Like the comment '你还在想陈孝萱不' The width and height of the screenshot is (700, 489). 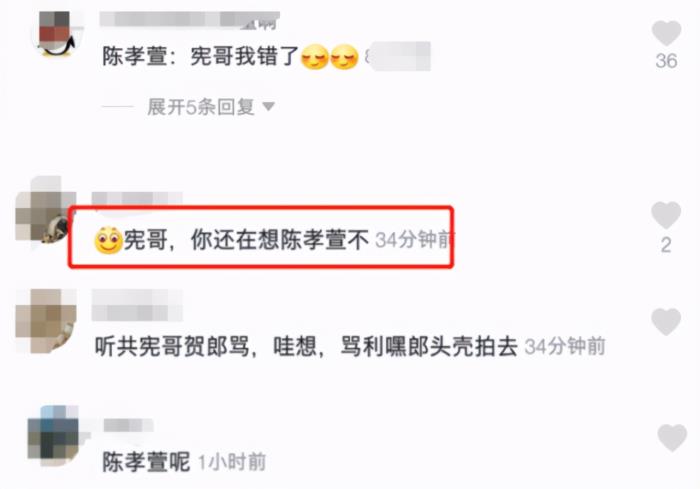[666, 215]
